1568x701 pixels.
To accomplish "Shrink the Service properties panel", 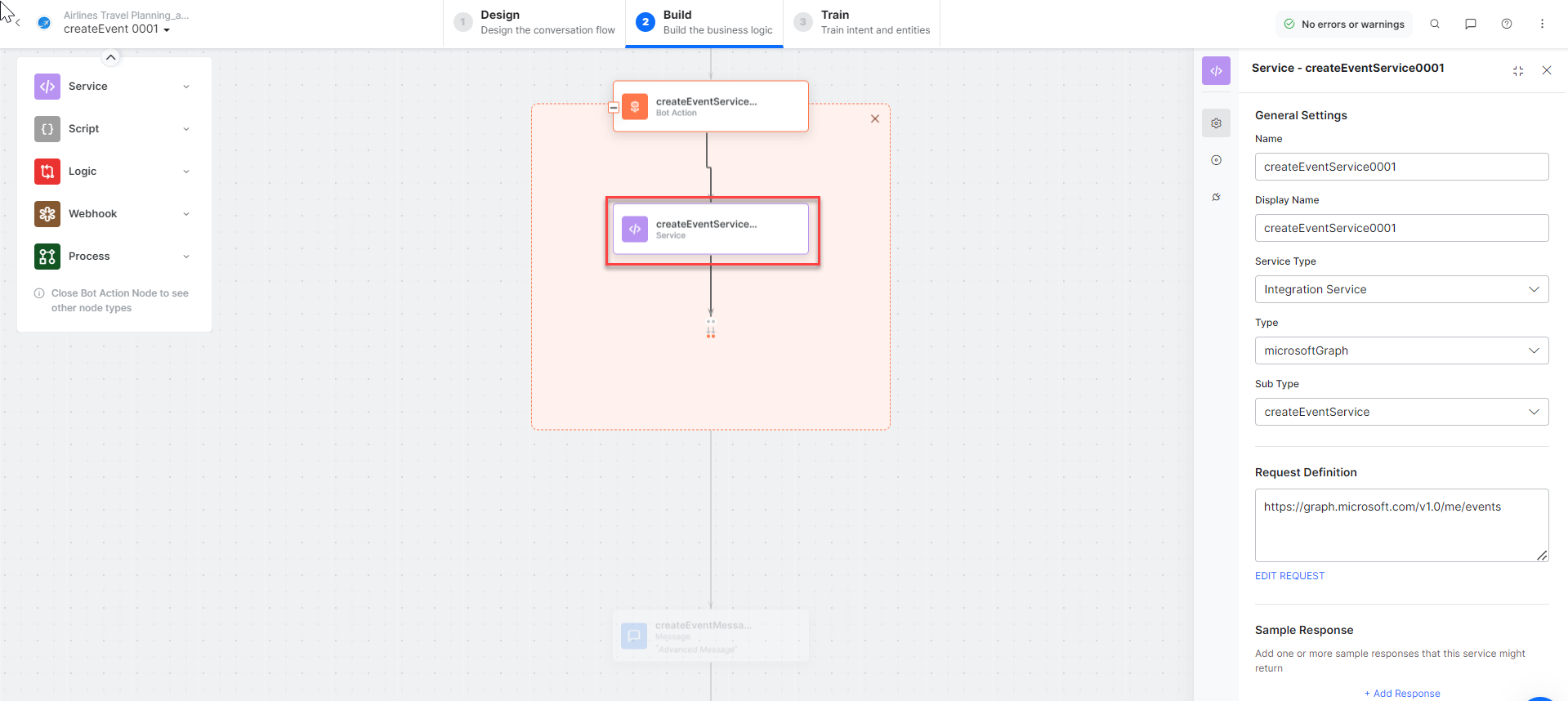I will tap(1518, 71).
